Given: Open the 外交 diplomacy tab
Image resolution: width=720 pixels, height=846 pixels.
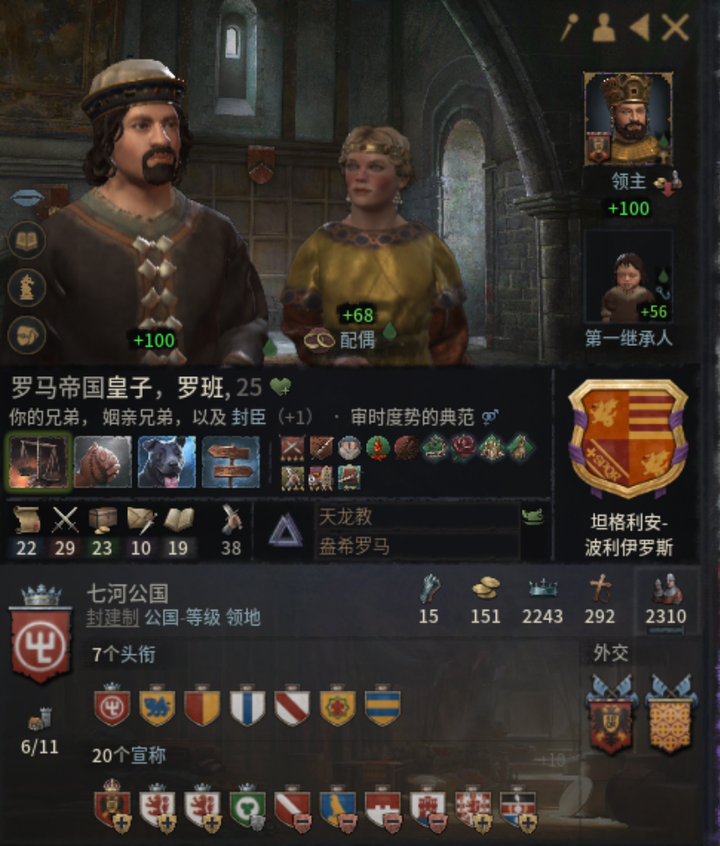Looking at the screenshot, I should (610, 653).
